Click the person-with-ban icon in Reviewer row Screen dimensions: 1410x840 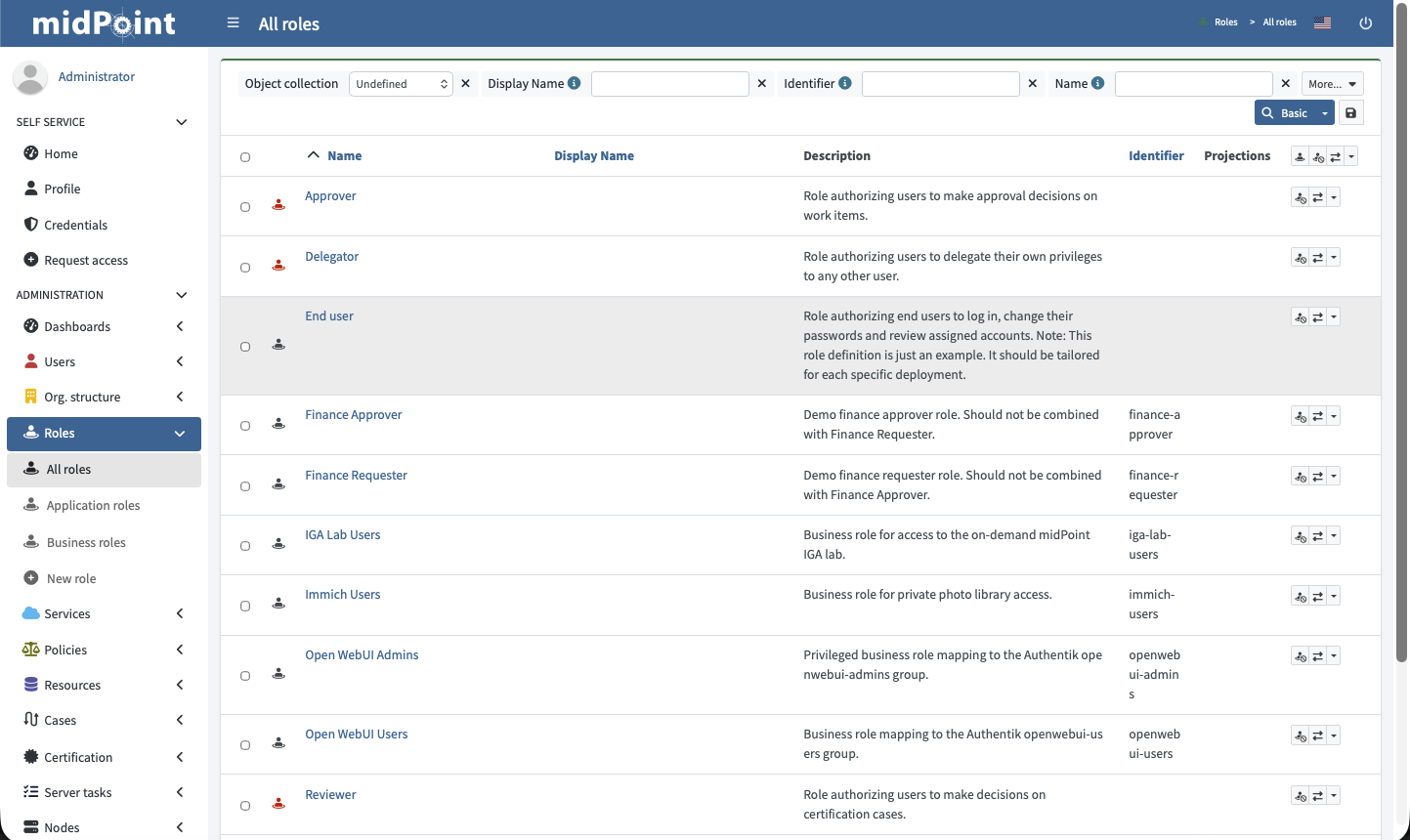coord(1300,796)
